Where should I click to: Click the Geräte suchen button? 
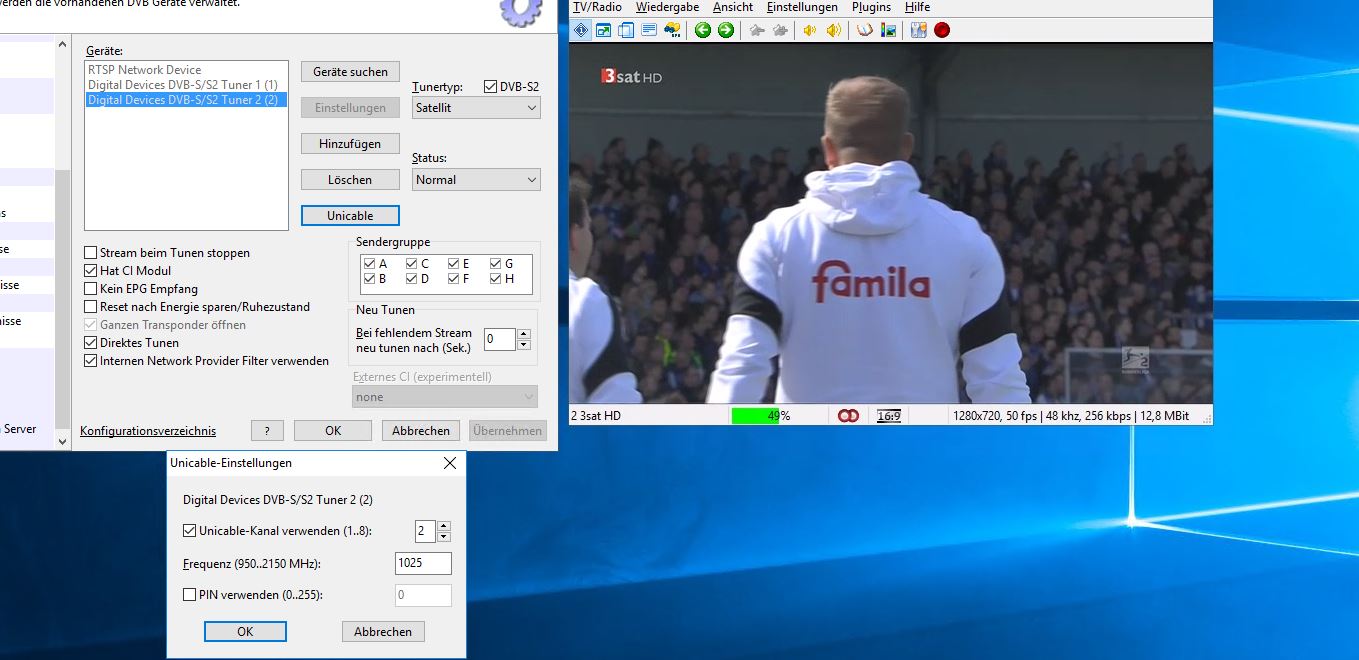coord(350,72)
